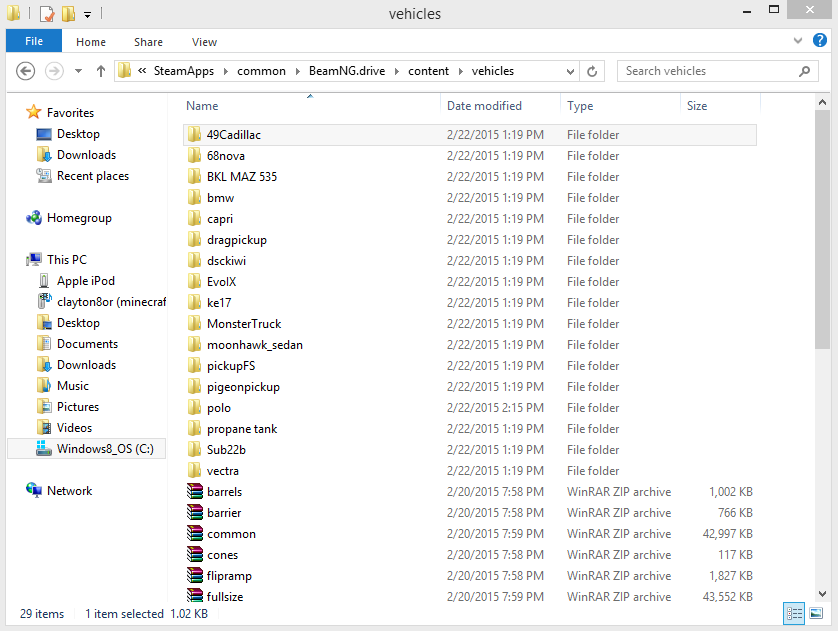
Task: Open Videos folder under This PC
Action: [x=74, y=427]
